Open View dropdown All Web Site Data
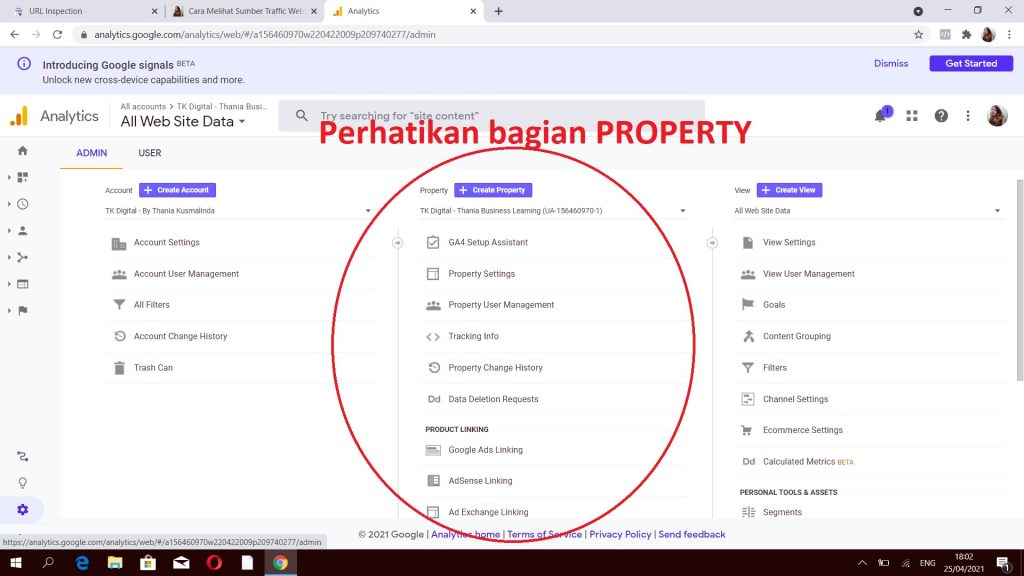 click(x=868, y=211)
